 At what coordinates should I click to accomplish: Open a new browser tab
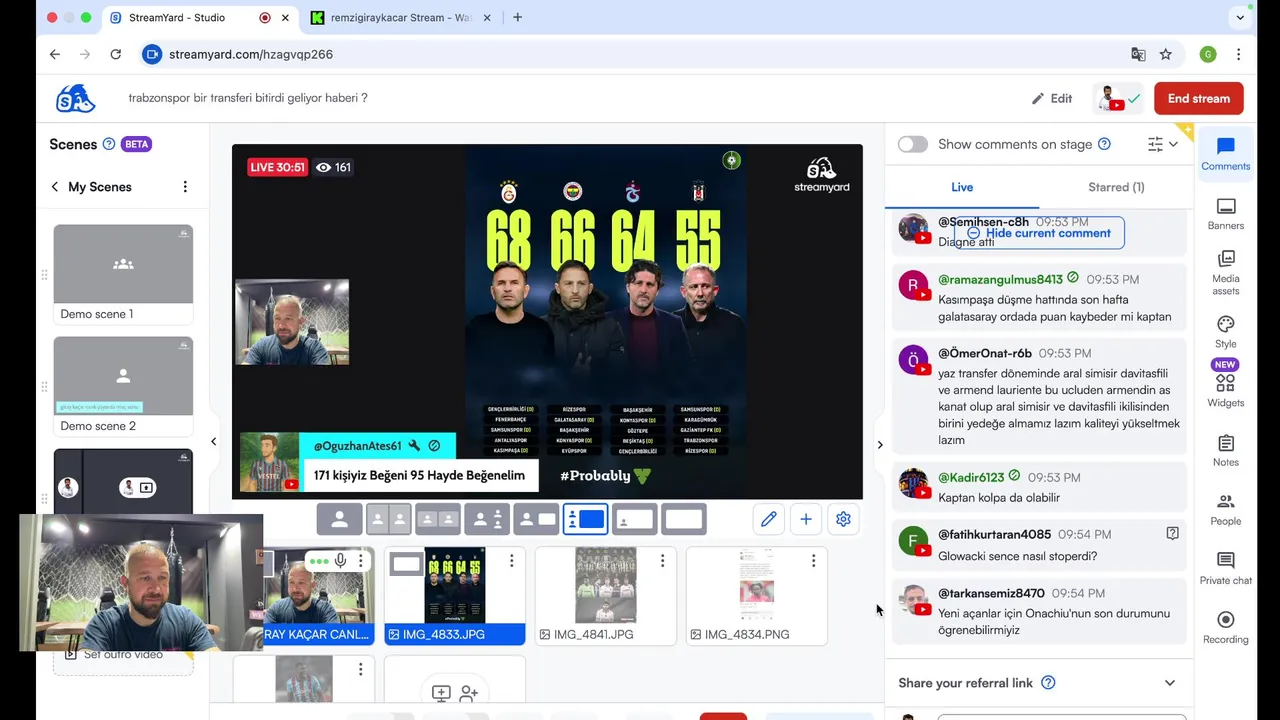click(517, 17)
